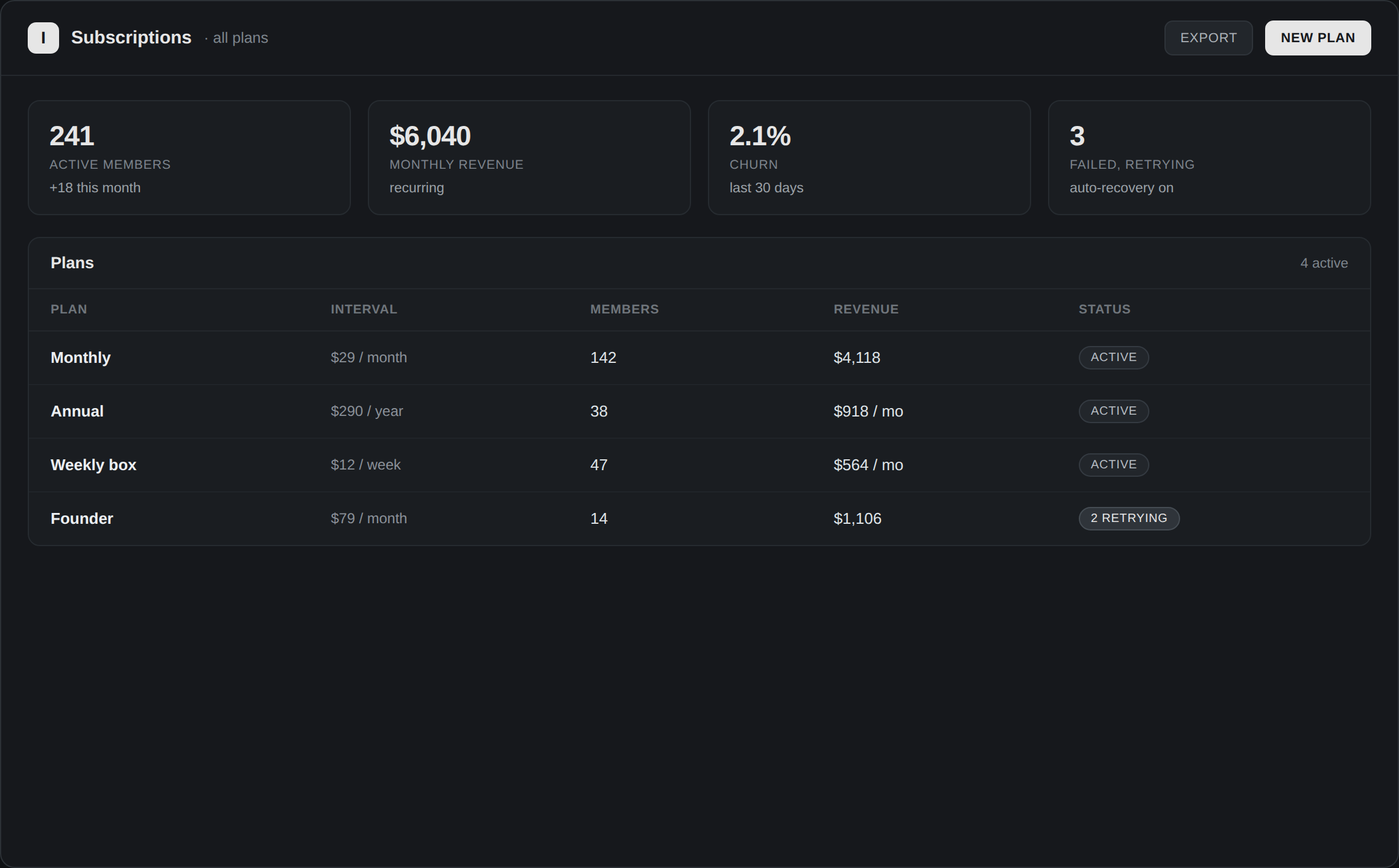1399x868 pixels.
Task: Click the EXPORT button
Action: [x=1208, y=38]
